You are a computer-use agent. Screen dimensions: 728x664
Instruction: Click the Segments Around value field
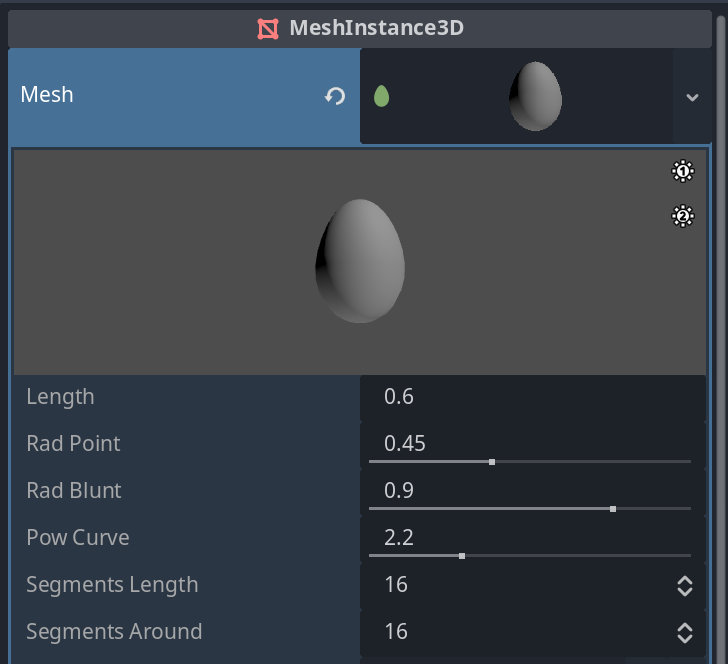point(520,632)
